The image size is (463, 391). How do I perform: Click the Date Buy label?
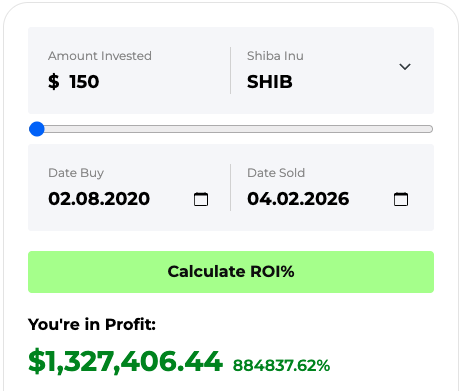tap(76, 173)
